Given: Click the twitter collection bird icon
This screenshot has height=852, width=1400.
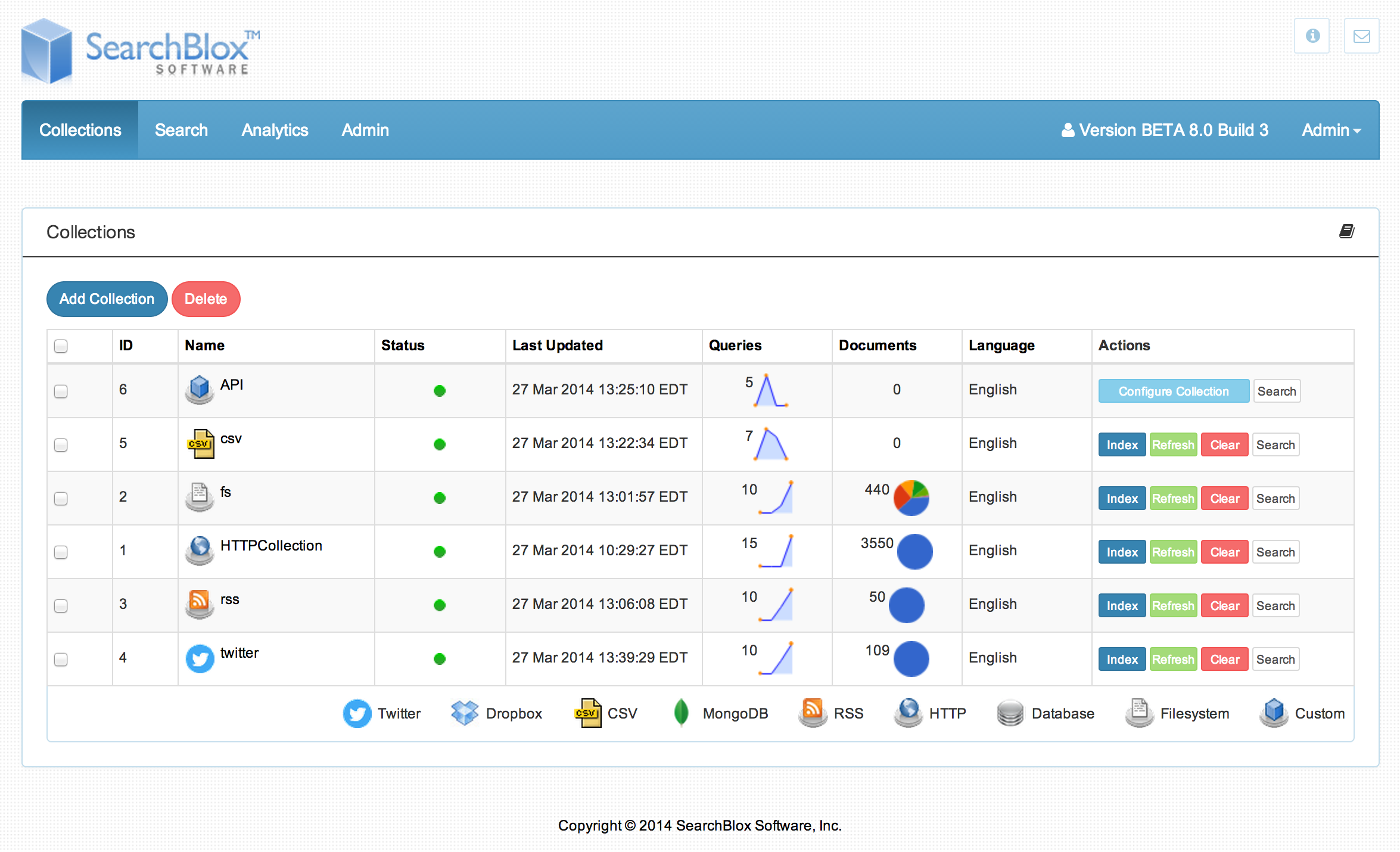Looking at the screenshot, I should (200, 658).
